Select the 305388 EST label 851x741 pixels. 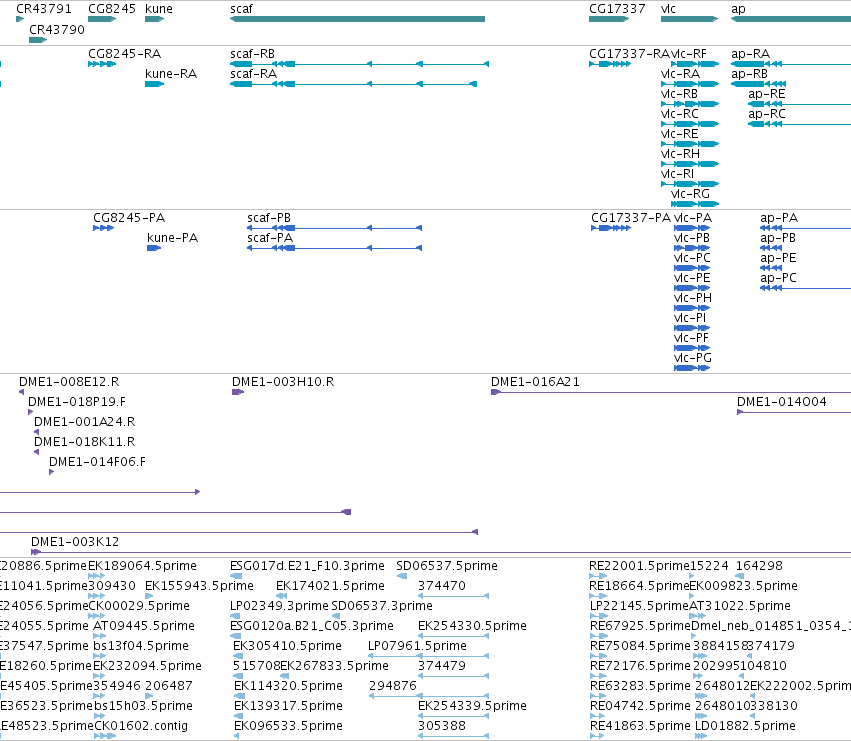442,726
